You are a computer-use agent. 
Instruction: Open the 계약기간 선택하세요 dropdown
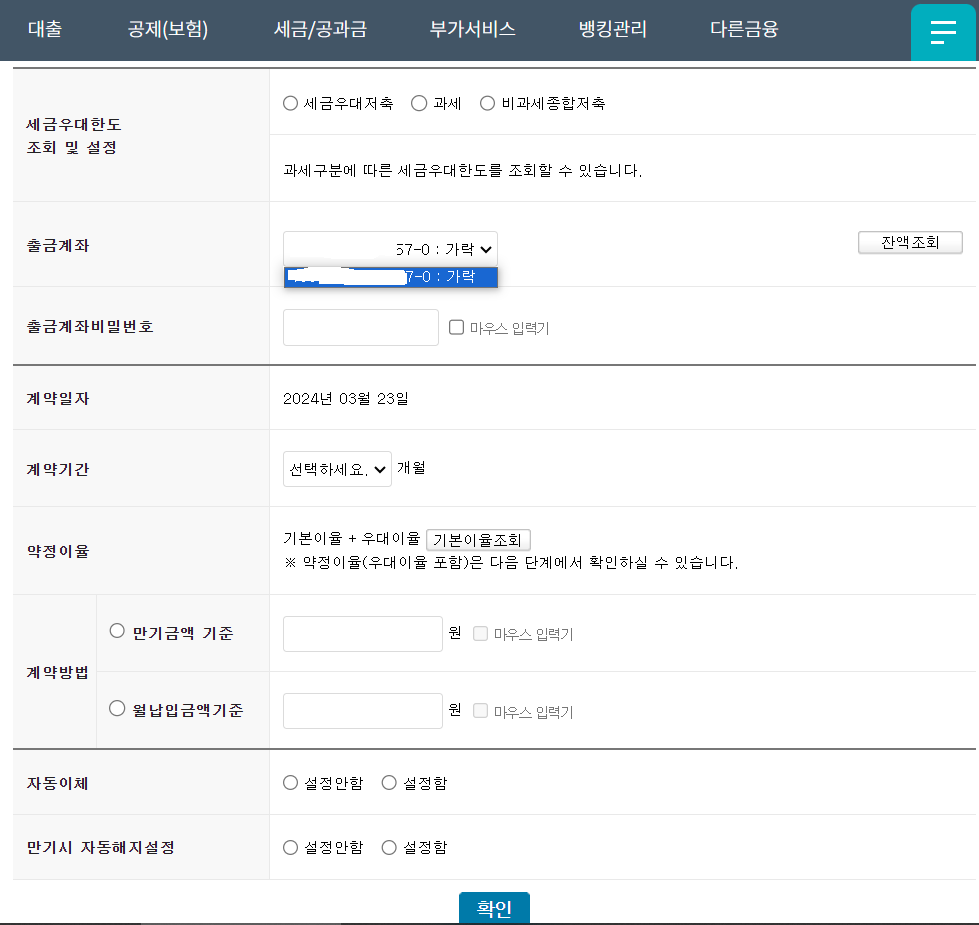pos(337,469)
